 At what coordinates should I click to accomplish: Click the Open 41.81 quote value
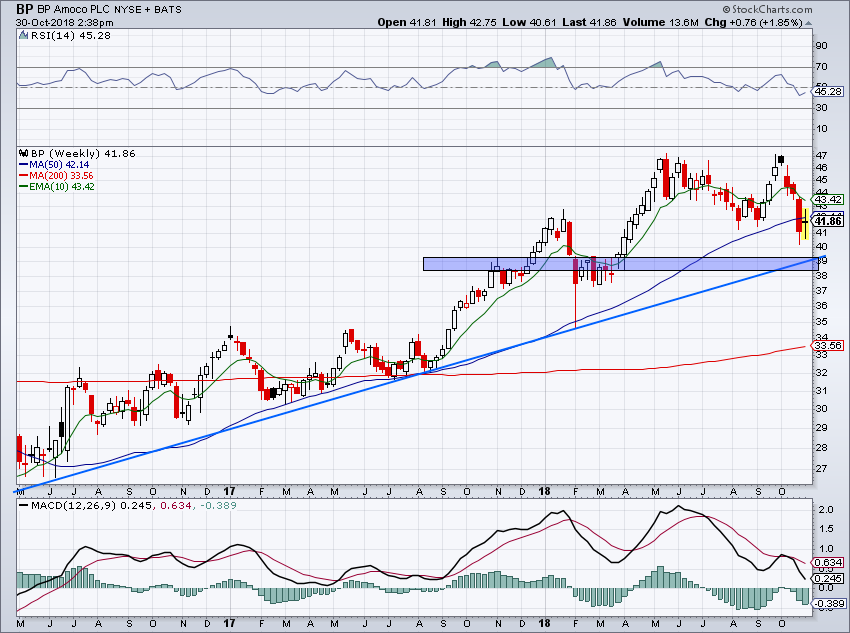tap(407, 22)
